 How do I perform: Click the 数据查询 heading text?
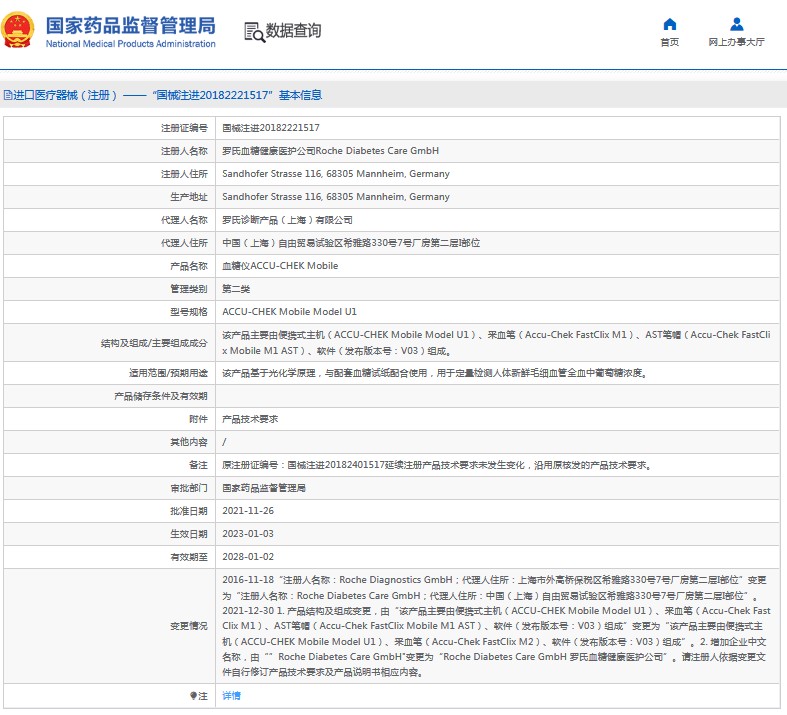296,31
